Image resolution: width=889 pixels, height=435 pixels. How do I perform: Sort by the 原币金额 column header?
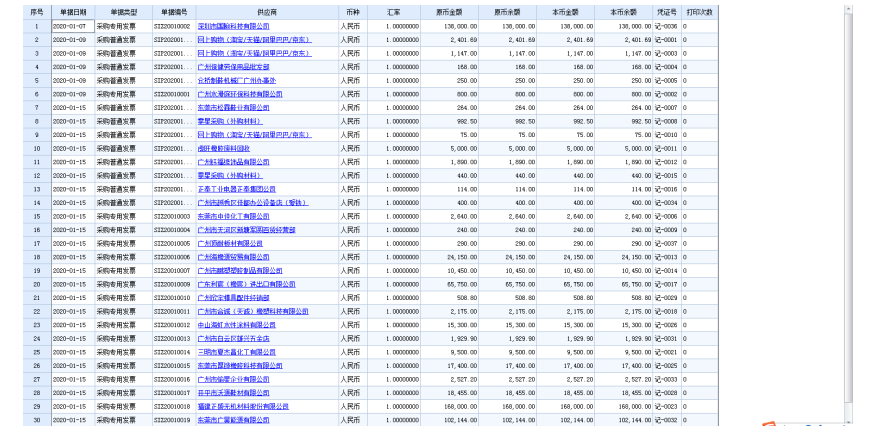pos(450,12)
